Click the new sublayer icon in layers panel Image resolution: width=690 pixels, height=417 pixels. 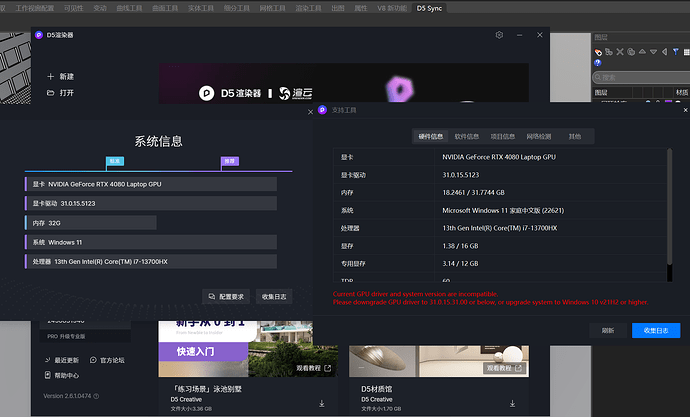[x=609, y=52]
